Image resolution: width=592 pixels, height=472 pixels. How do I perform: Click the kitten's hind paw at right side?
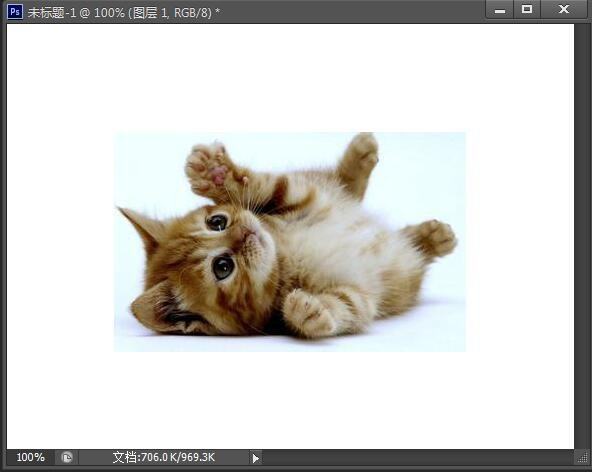click(437, 238)
